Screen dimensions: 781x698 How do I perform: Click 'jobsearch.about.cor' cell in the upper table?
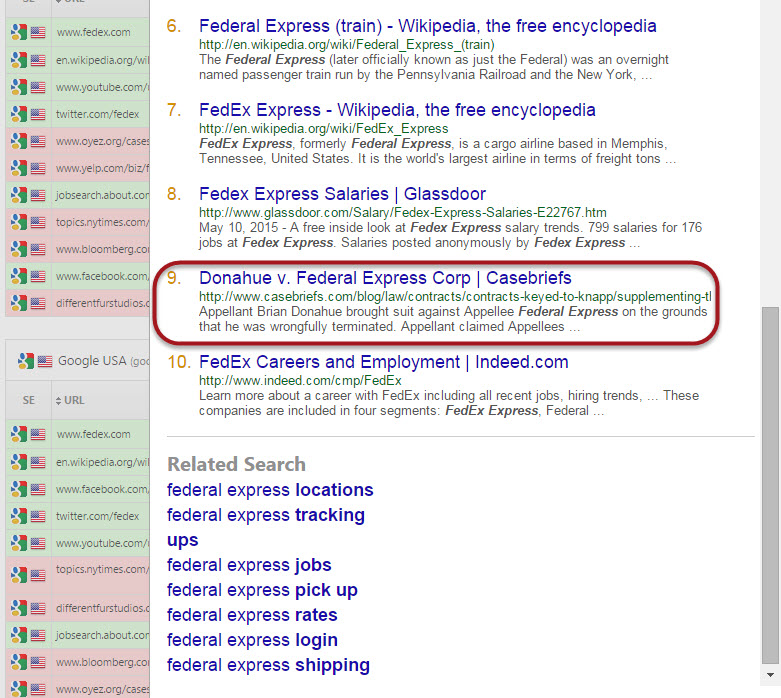coord(102,195)
